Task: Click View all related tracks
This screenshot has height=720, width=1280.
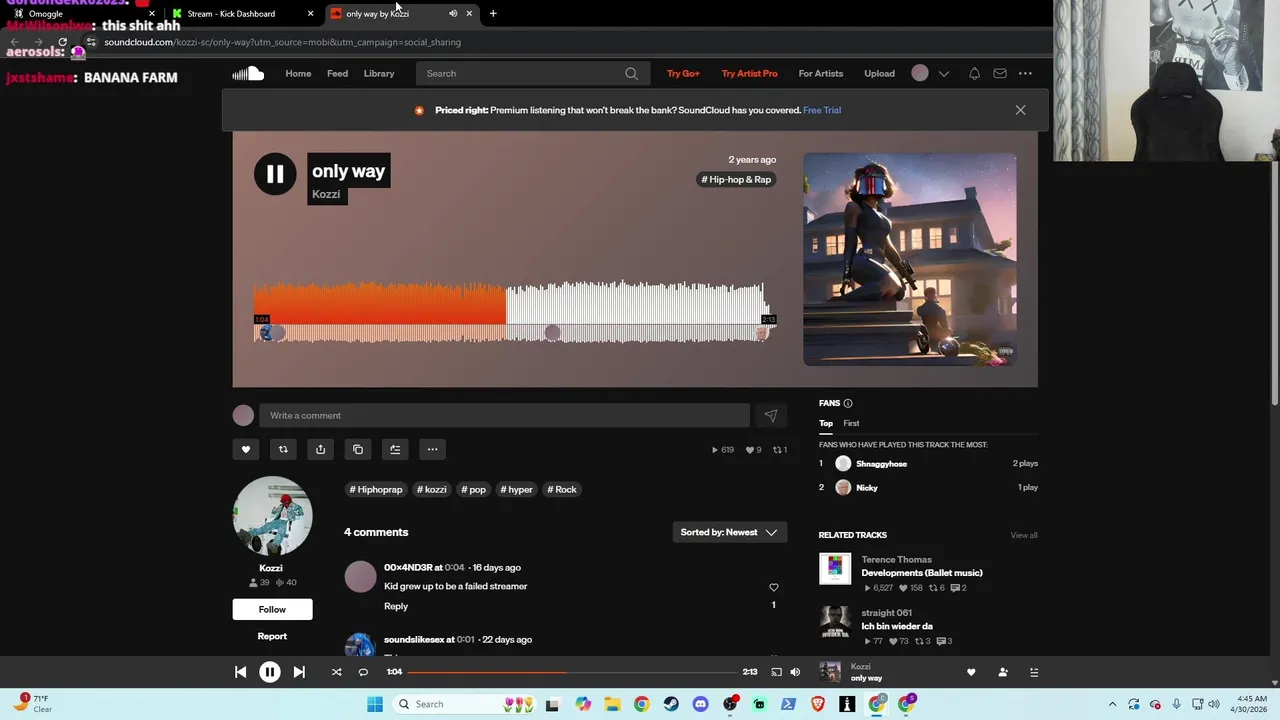Action: pos(1024,535)
